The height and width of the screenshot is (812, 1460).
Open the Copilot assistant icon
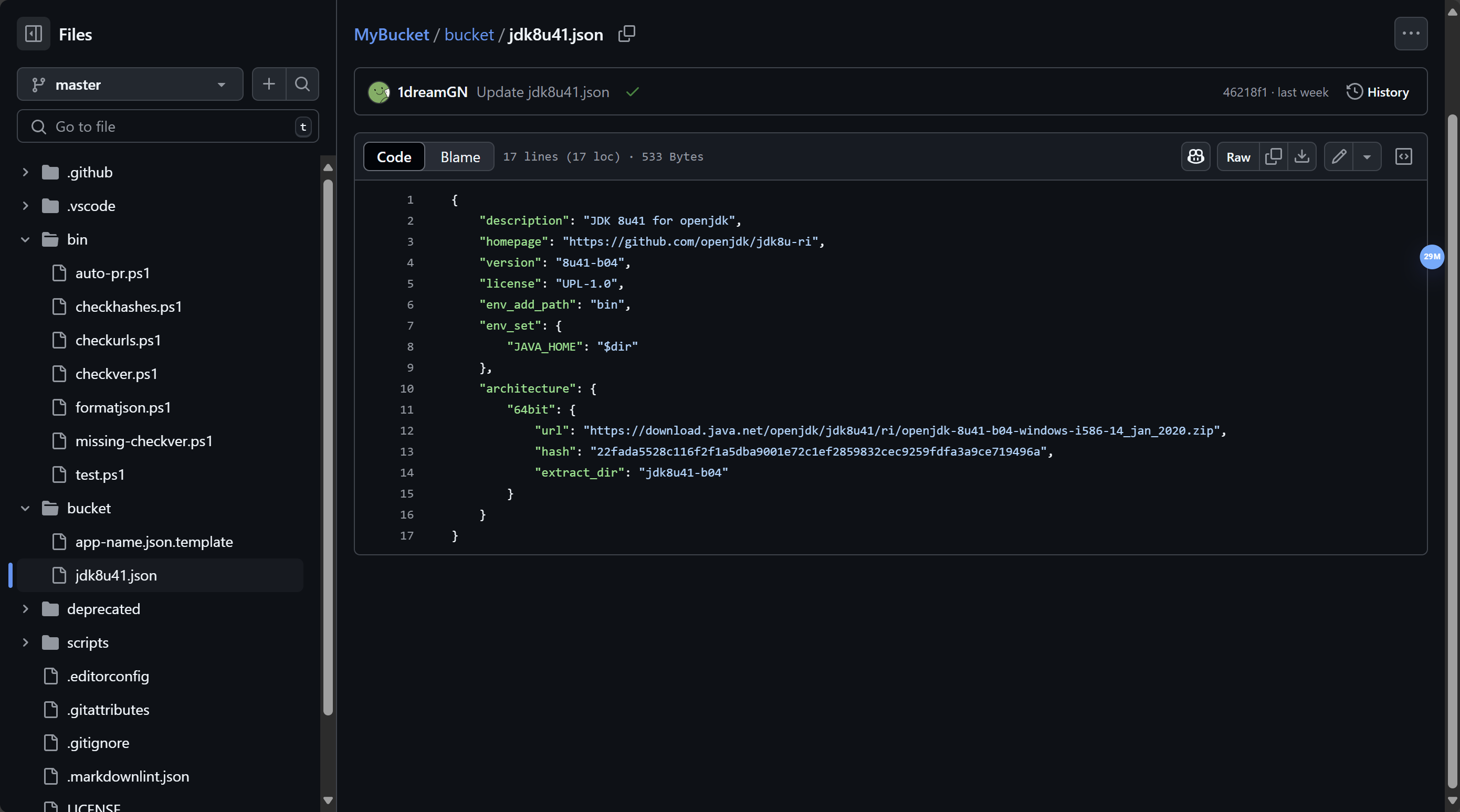(x=1195, y=157)
